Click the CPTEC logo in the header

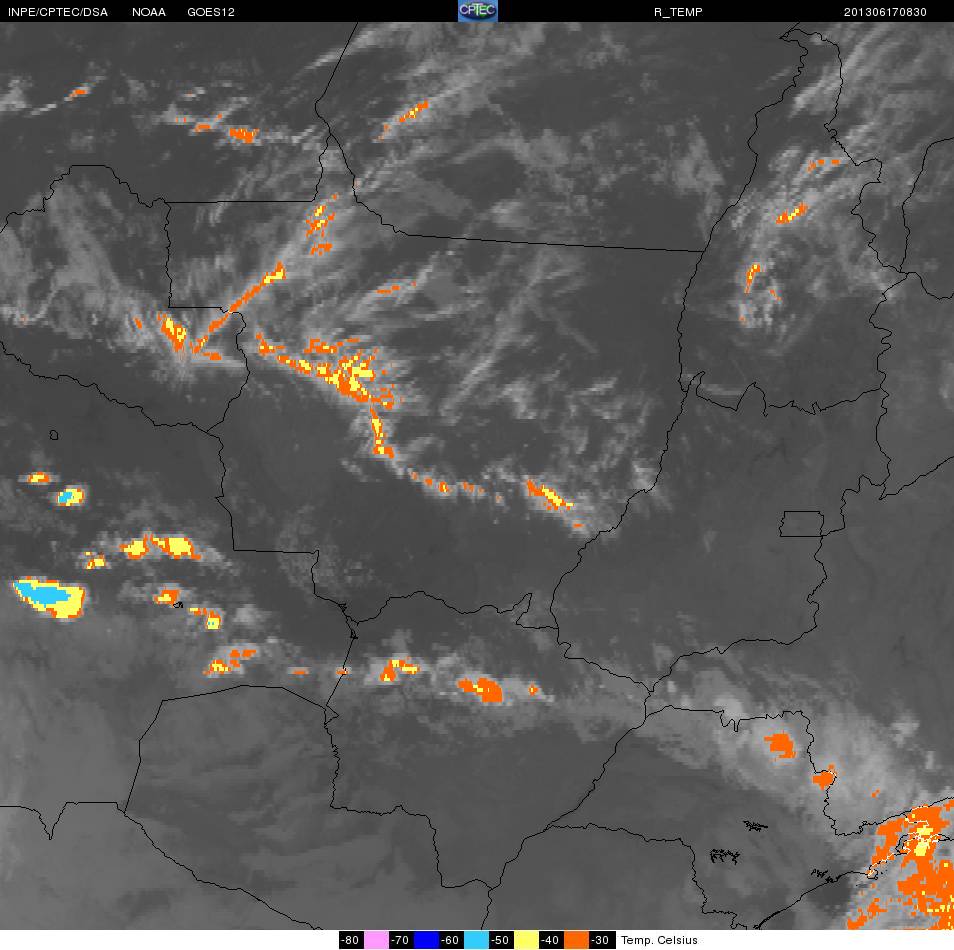point(478,11)
